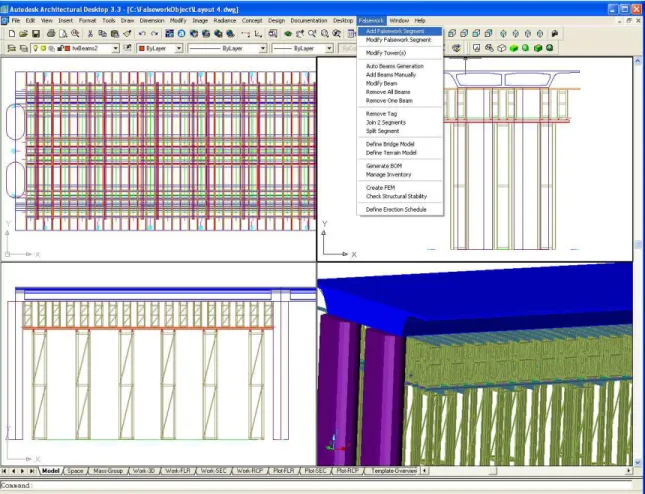
Task: Select the Gouraud Shaded green sphere icon
Action: tap(525, 48)
